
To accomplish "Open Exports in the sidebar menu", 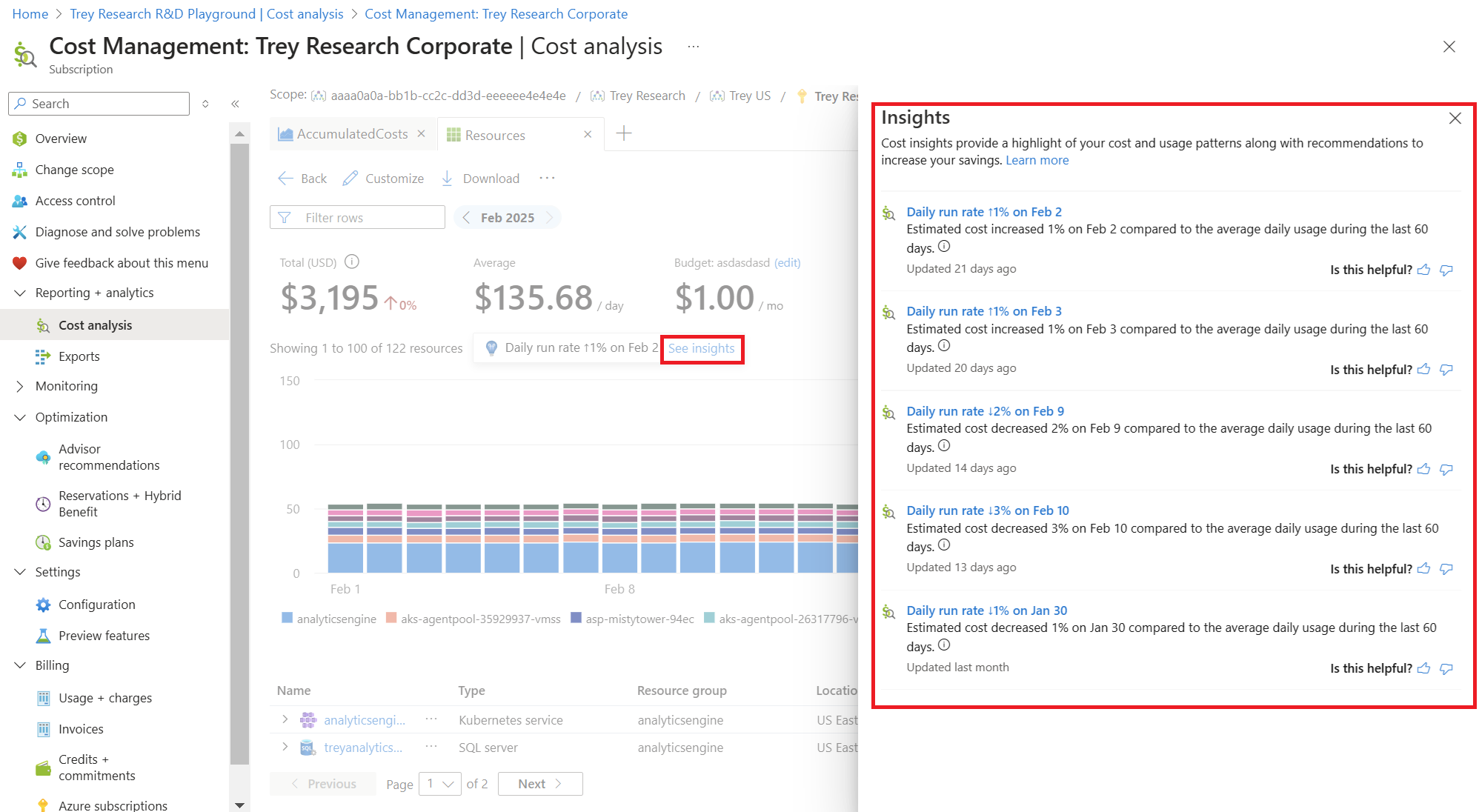I will point(79,356).
